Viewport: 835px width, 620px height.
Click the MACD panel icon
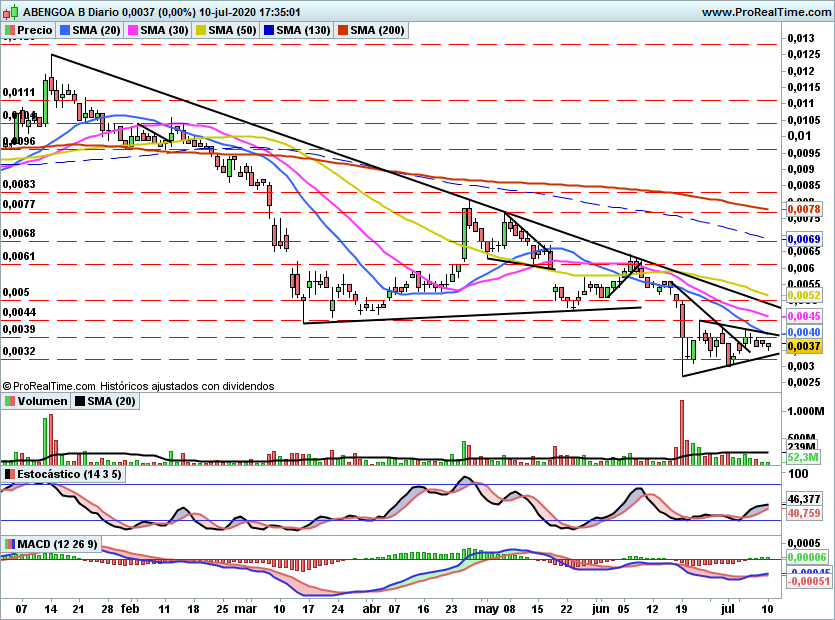(10, 544)
